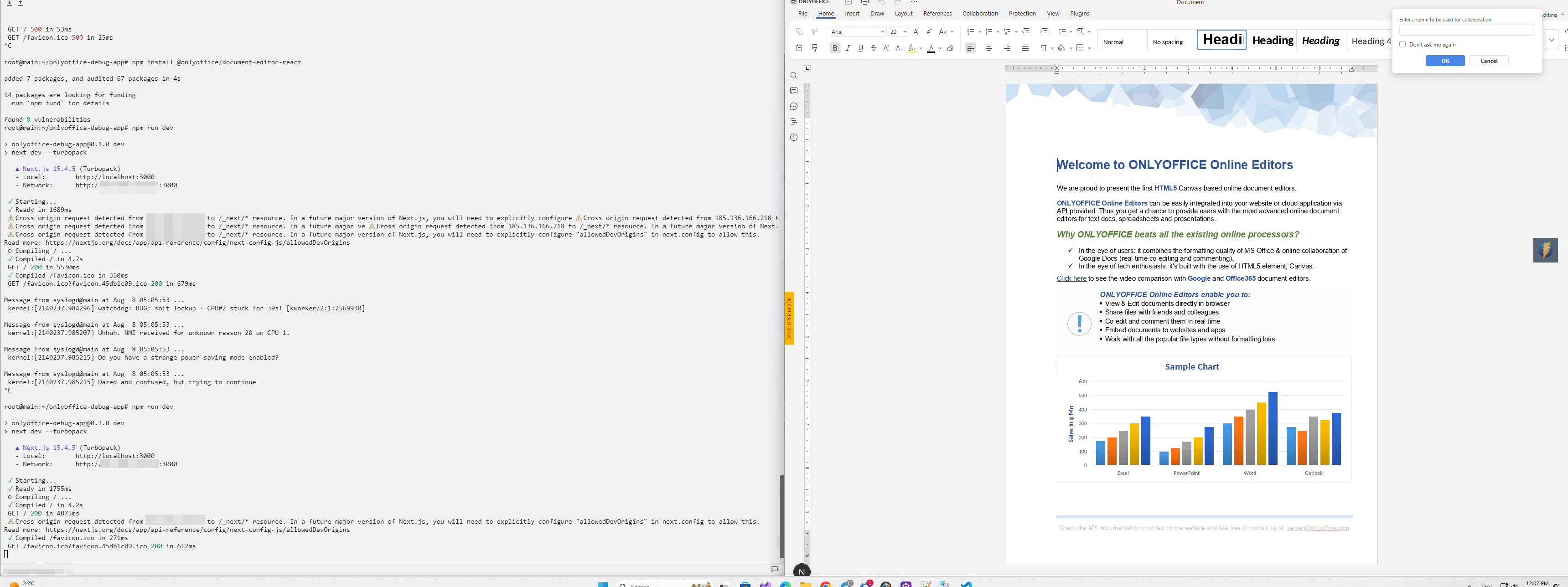Open the File tab

pos(802,13)
